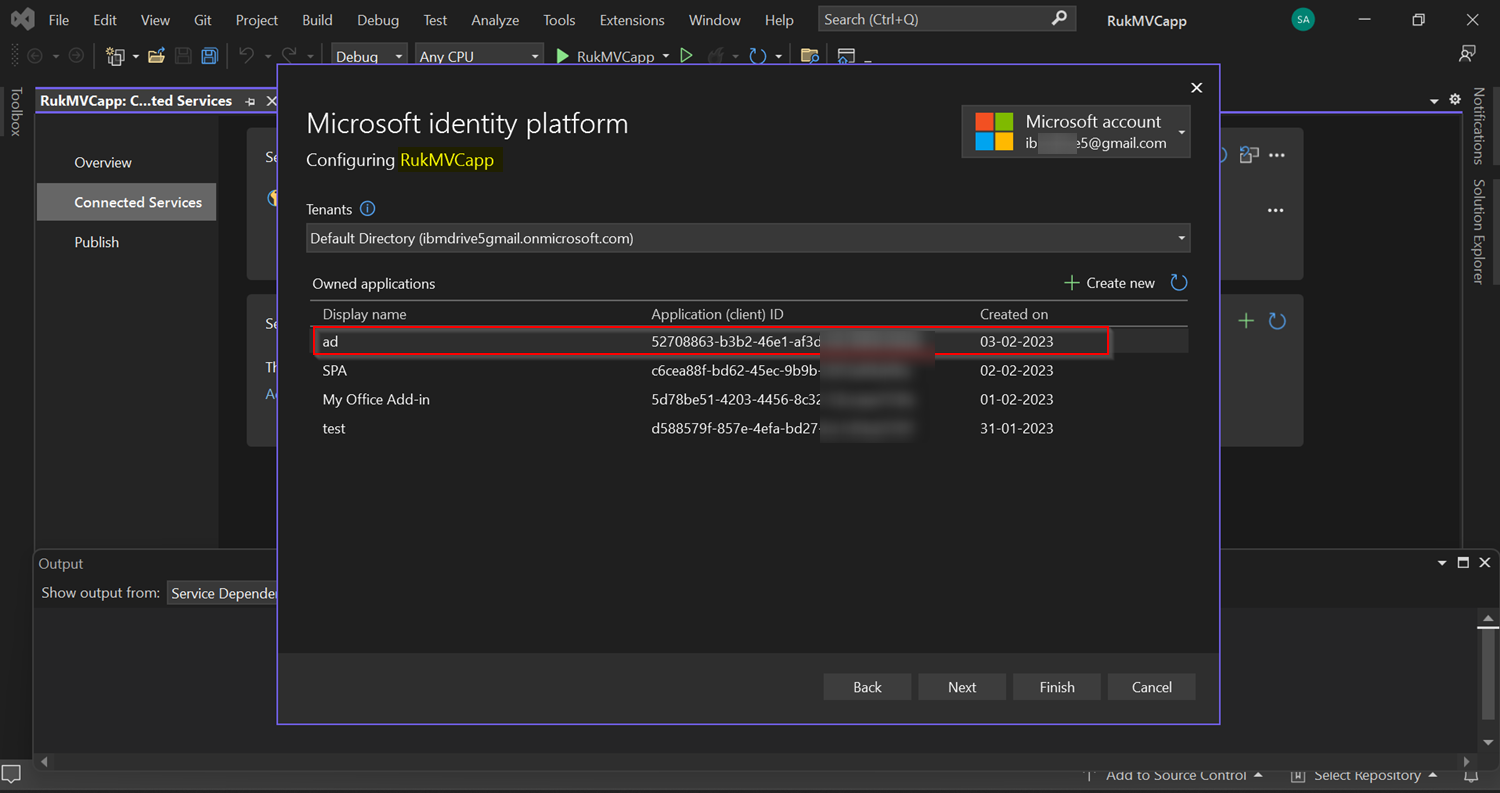Screen dimensions: 1500x793
Task: Refresh the service dependencies panel behind dialog
Action: 1277,321
